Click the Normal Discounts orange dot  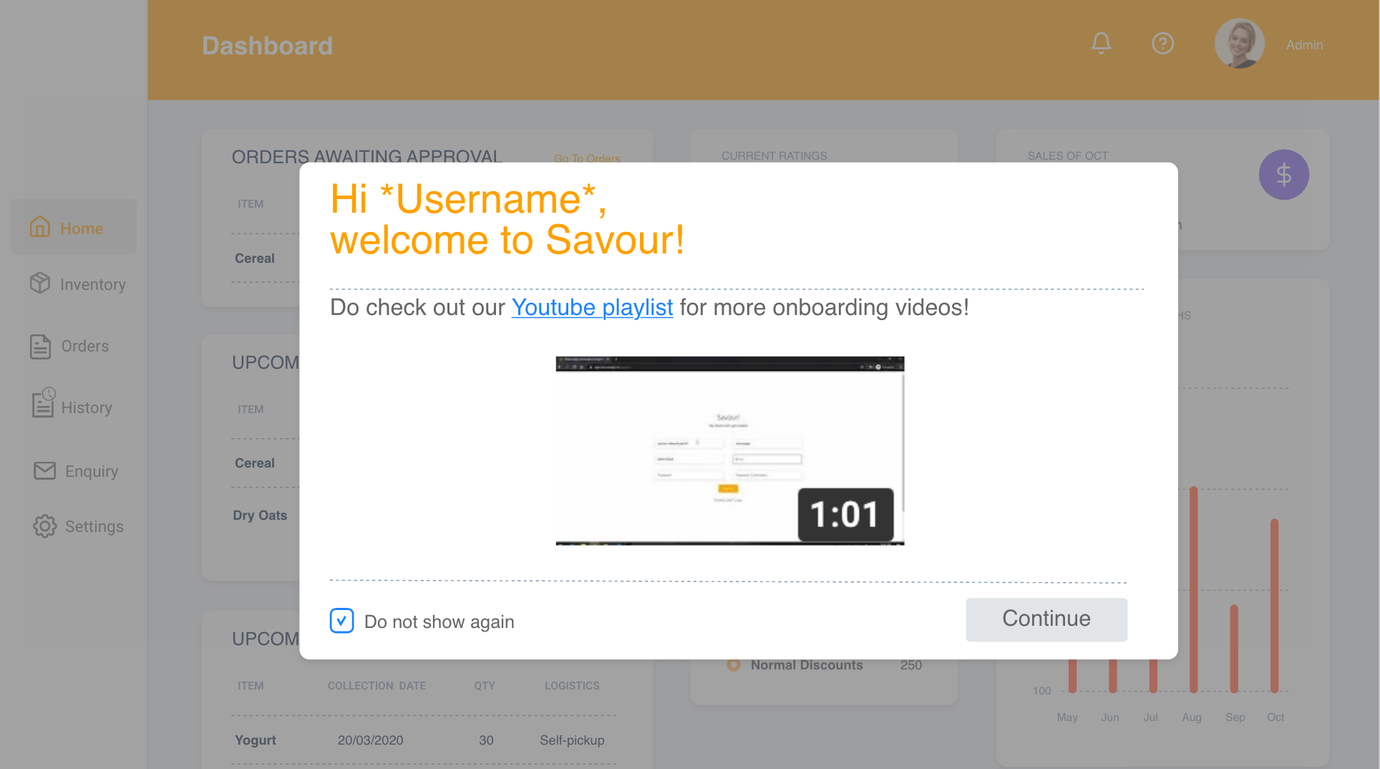pos(733,664)
